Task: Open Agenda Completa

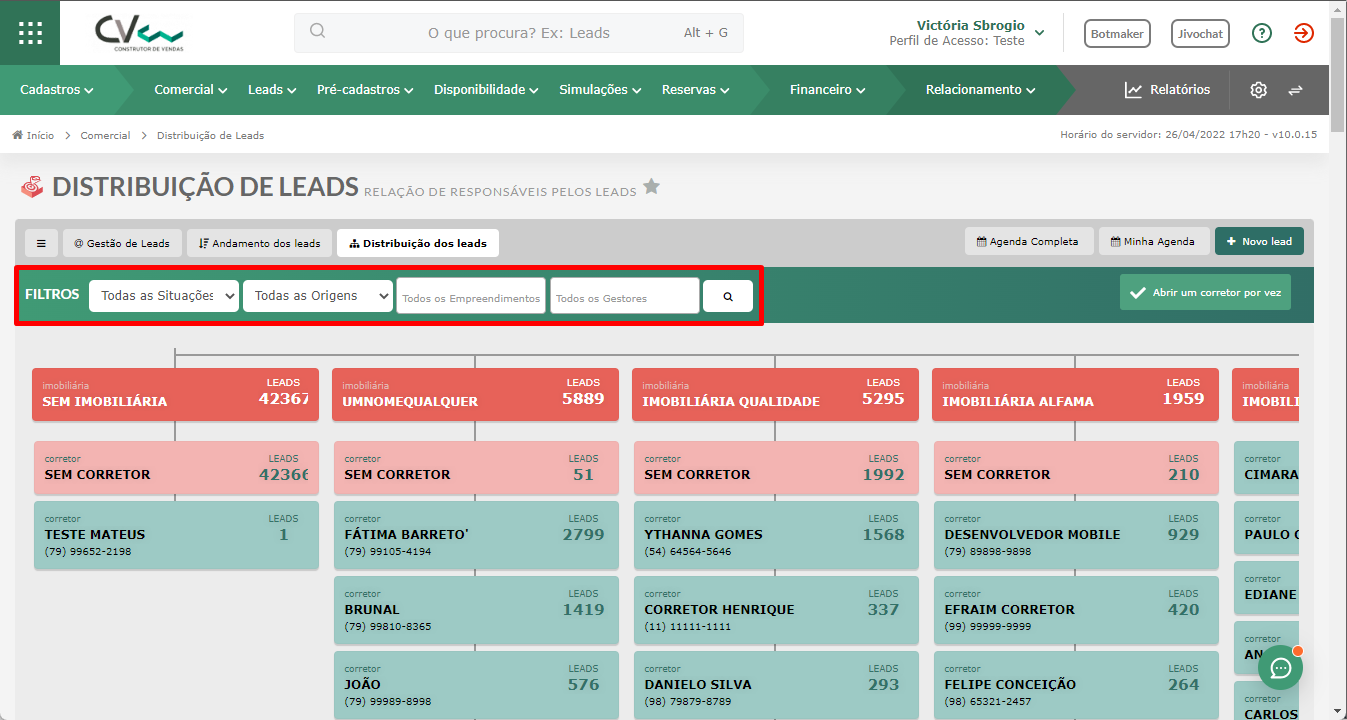Action: 1027,241
